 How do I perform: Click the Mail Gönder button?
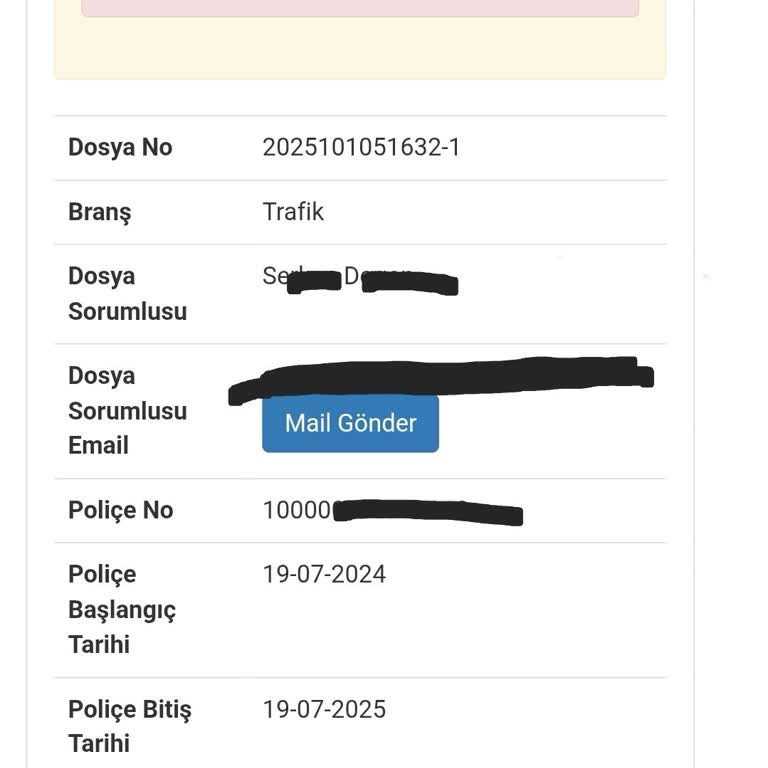pos(350,423)
